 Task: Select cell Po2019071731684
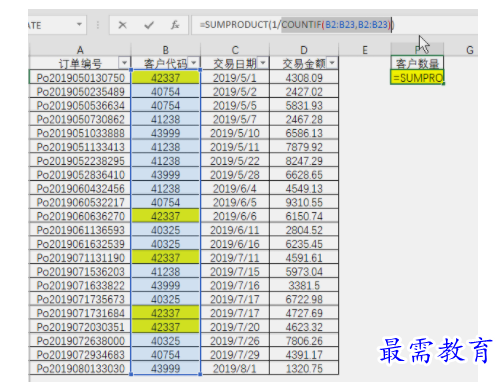(80, 313)
